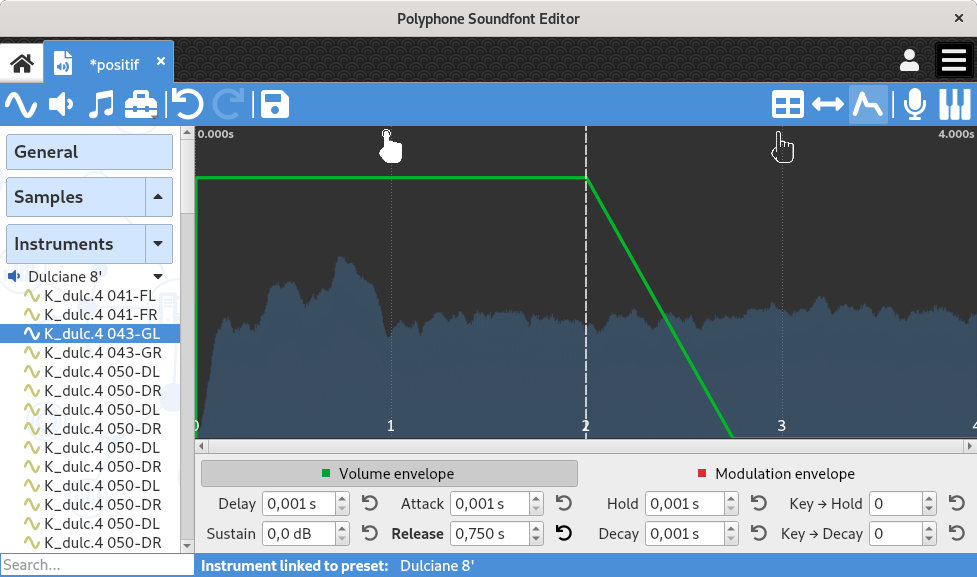Click the Delay value field
The height and width of the screenshot is (577, 977).
298,503
